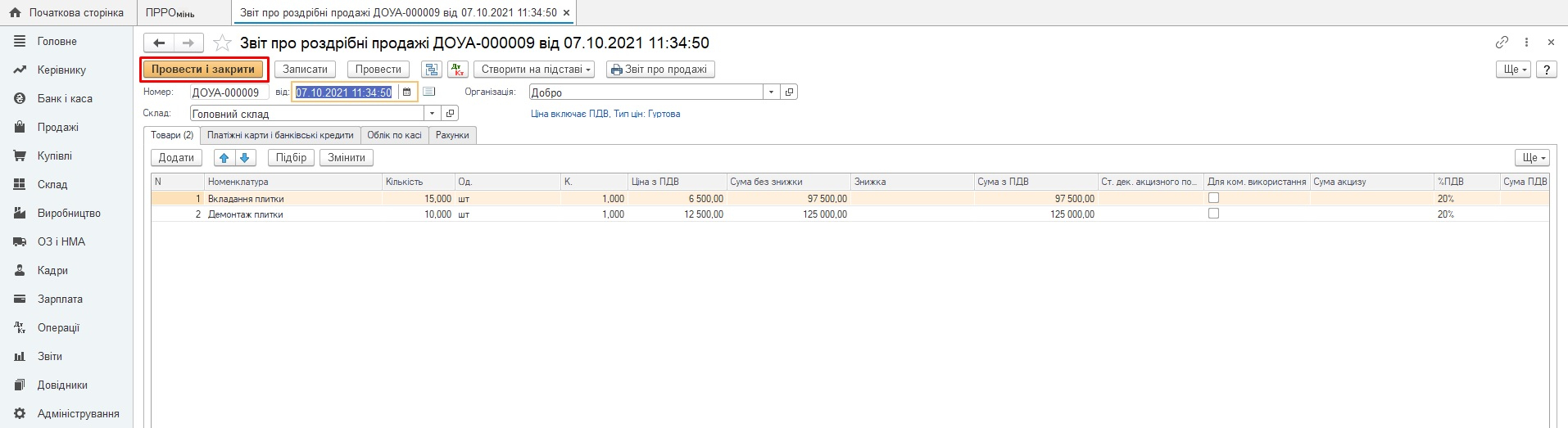This screenshot has width=1568, height=428.
Task: Check commission use box for Вкладання плитки
Action: tap(1213, 198)
